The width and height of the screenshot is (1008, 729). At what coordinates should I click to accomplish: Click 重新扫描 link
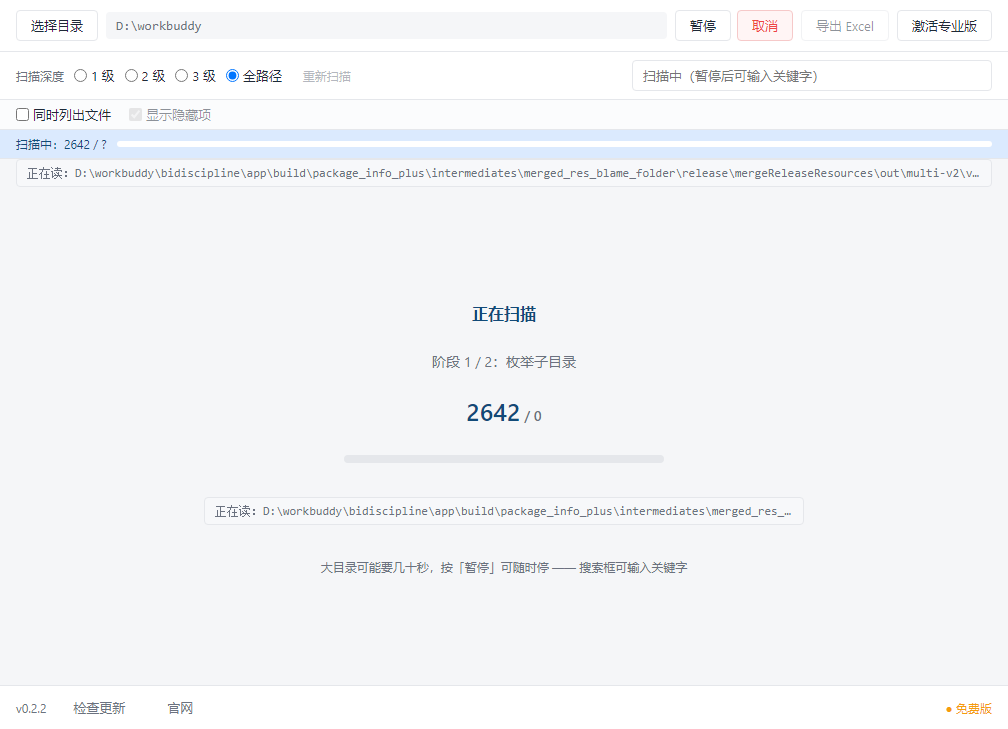click(x=327, y=76)
